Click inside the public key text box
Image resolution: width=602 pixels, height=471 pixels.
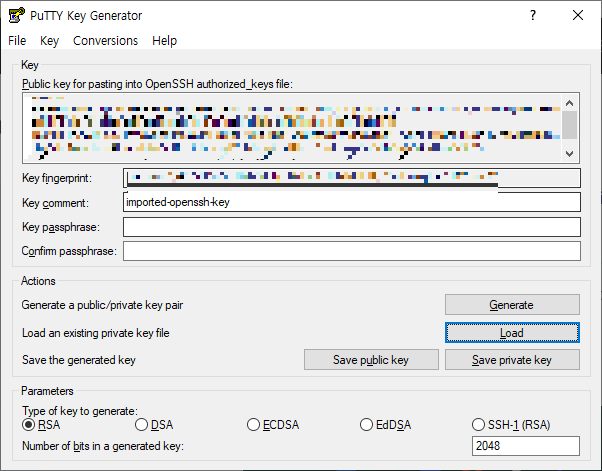pyautogui.click(x=293, y=128)
